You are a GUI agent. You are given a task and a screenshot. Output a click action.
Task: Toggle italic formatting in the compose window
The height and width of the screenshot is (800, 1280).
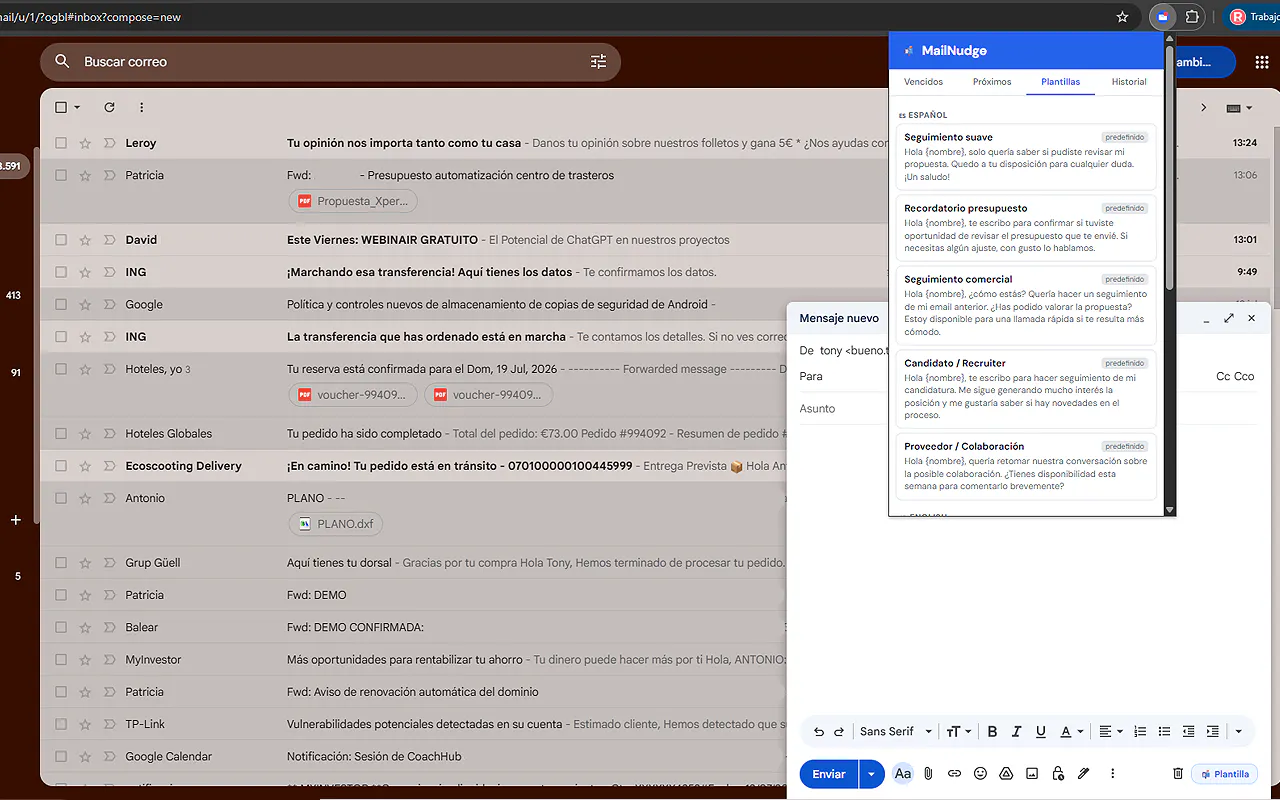pos(1017,732)
